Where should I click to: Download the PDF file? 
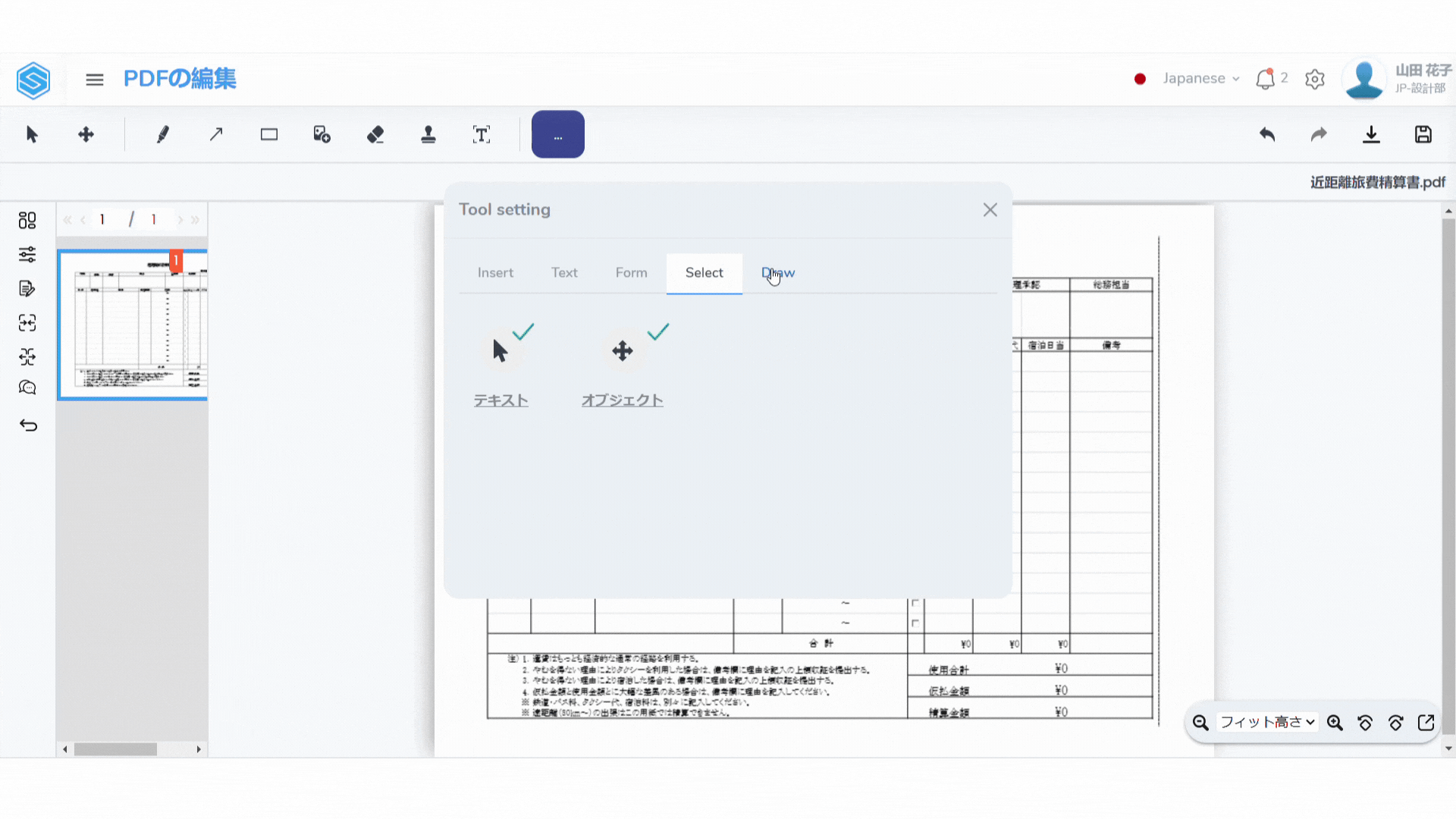pos(1371,135)
